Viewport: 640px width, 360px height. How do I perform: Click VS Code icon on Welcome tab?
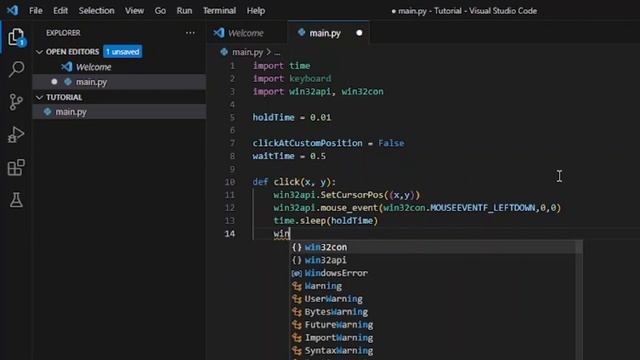pos(219,33)
